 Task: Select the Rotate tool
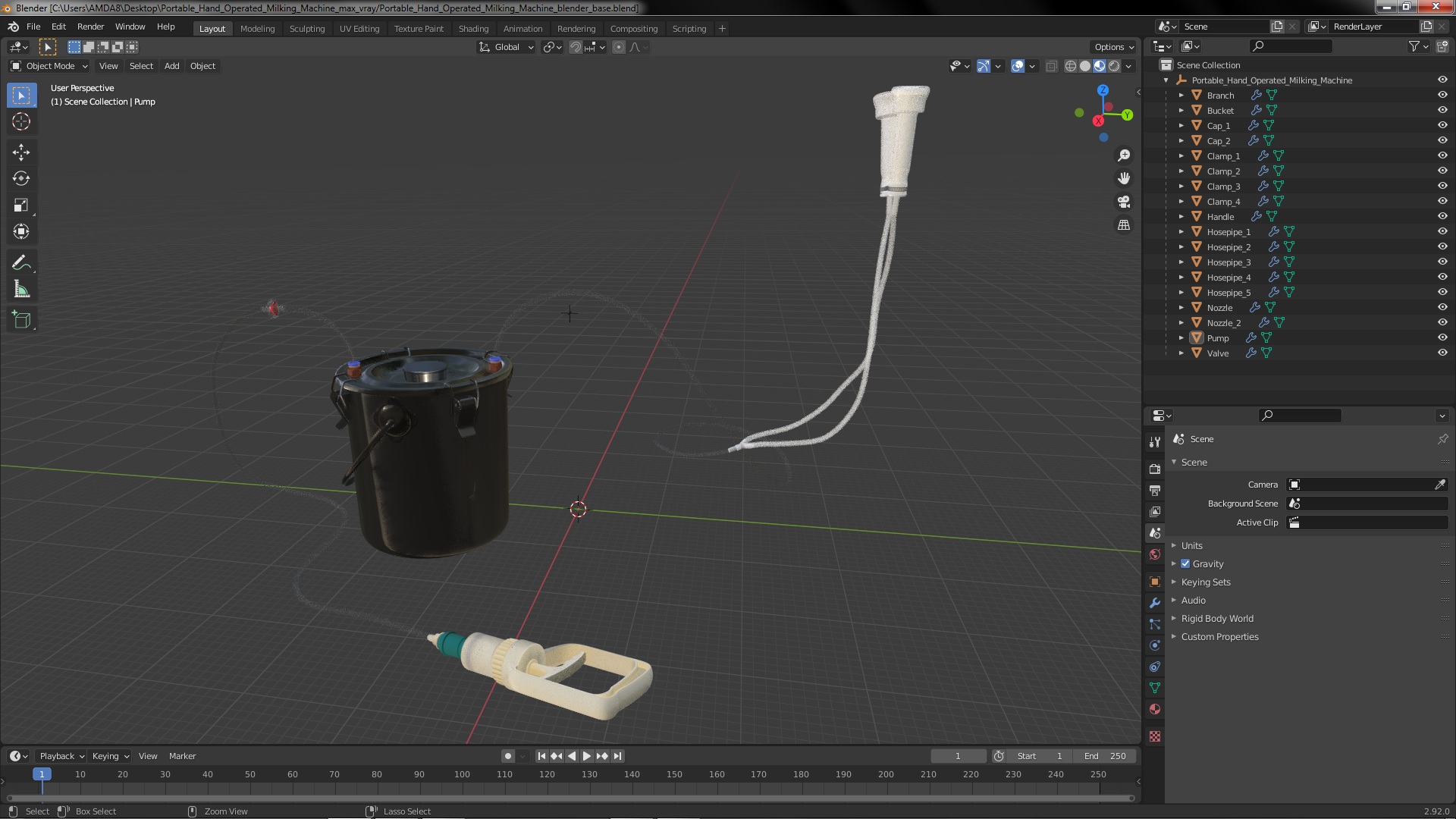coord(21,179)
